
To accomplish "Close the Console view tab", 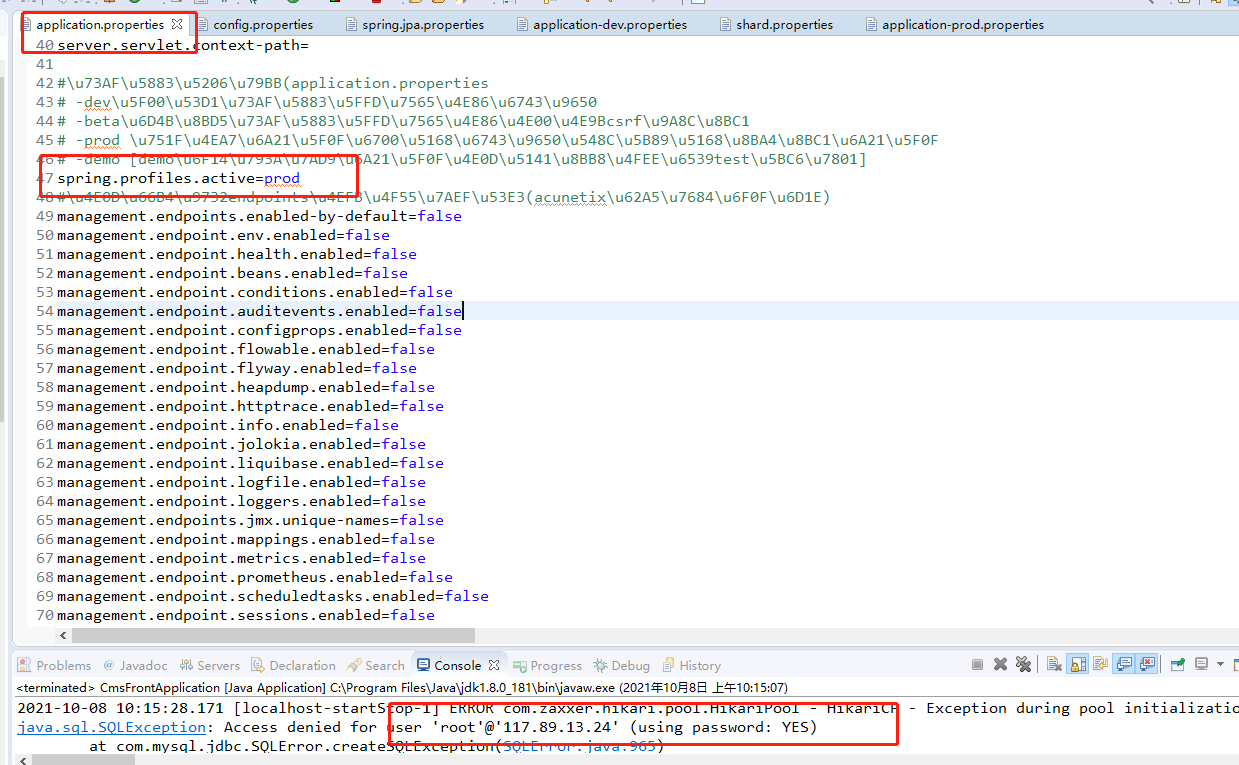I will pyautogui.click(x=493, y=665).
